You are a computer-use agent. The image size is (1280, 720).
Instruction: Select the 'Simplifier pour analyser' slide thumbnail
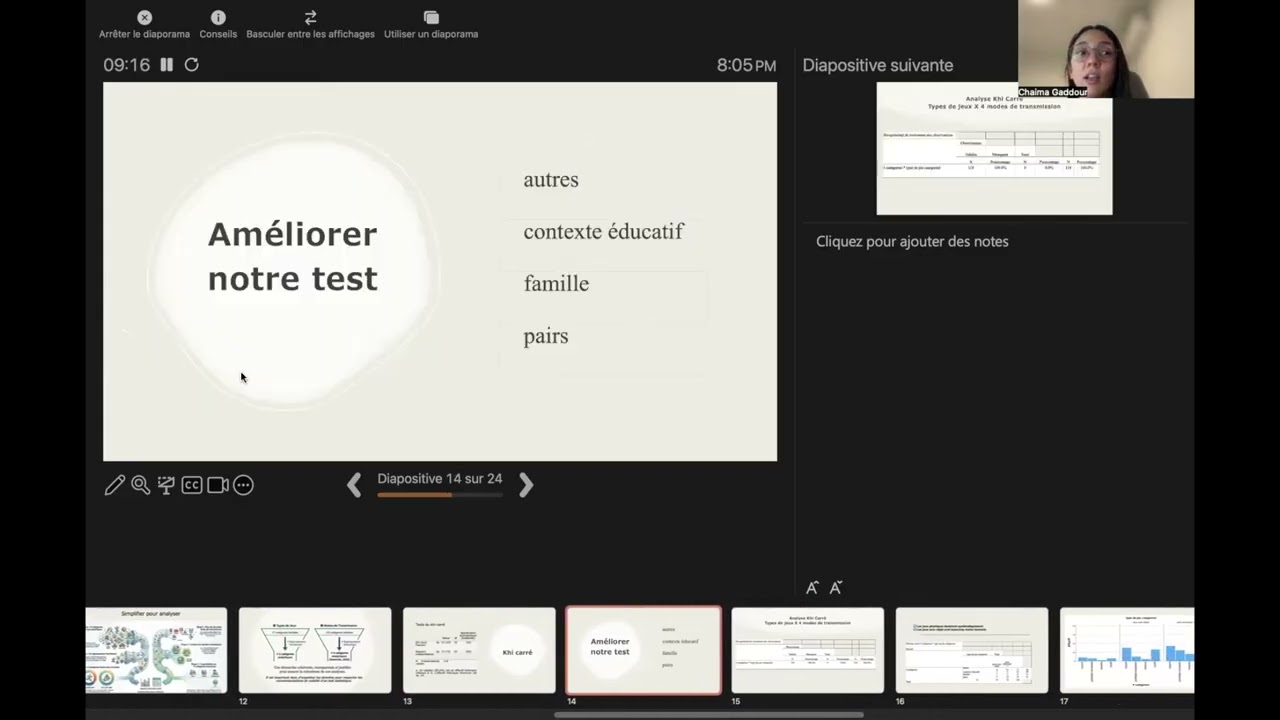[156, 650]
